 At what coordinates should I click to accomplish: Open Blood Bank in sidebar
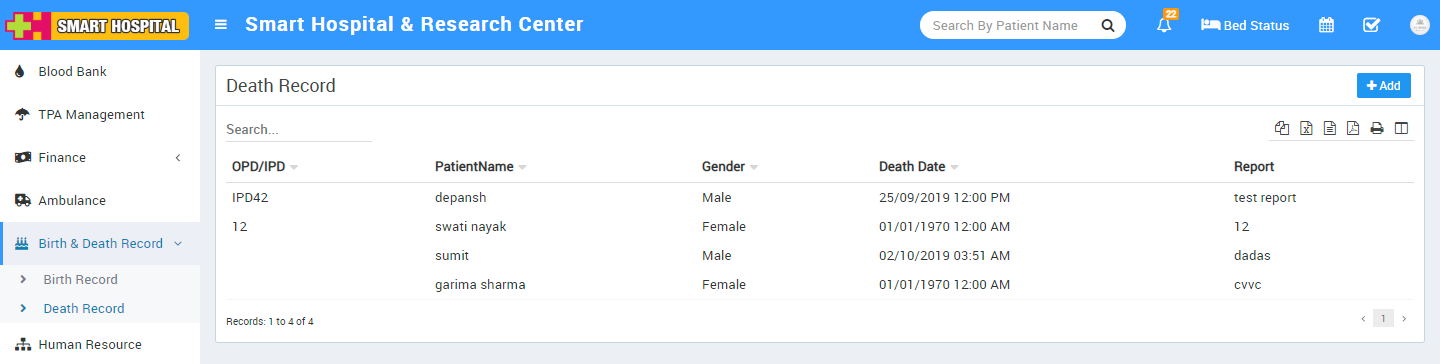click(100, 72)
